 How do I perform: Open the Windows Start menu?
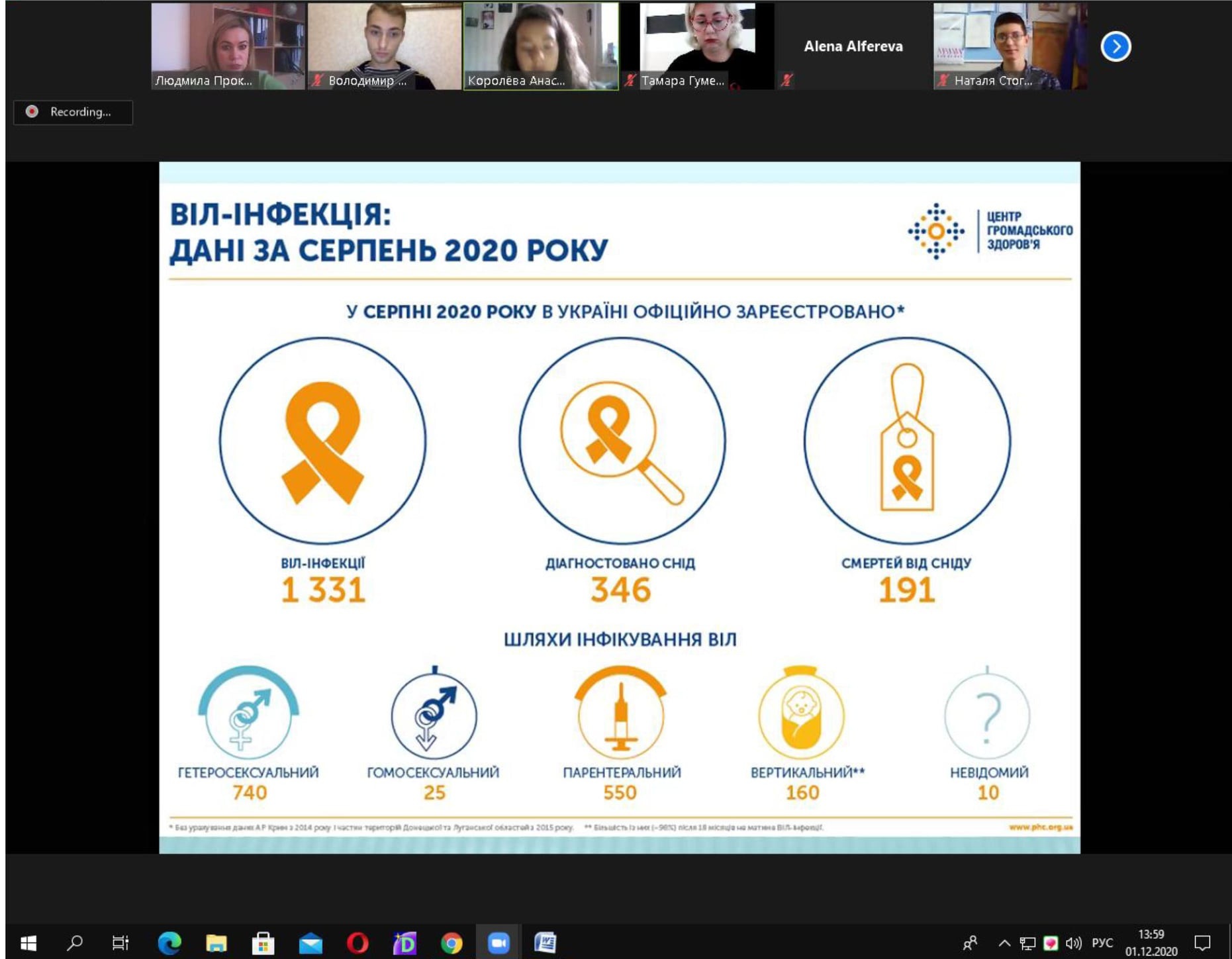(28, 942)
